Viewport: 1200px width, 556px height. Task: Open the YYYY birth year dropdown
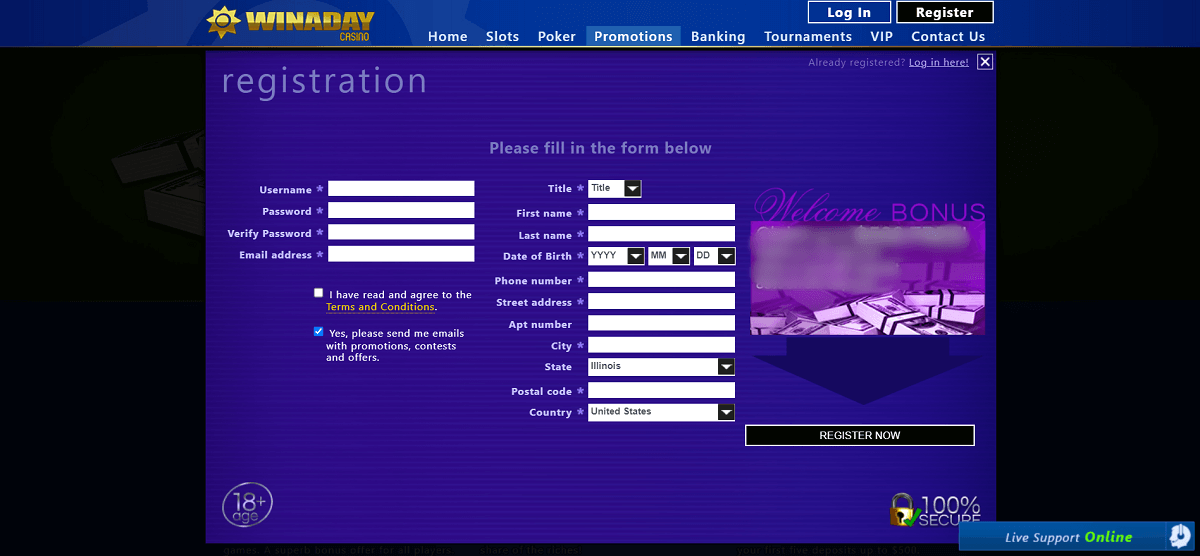[616, 256]
